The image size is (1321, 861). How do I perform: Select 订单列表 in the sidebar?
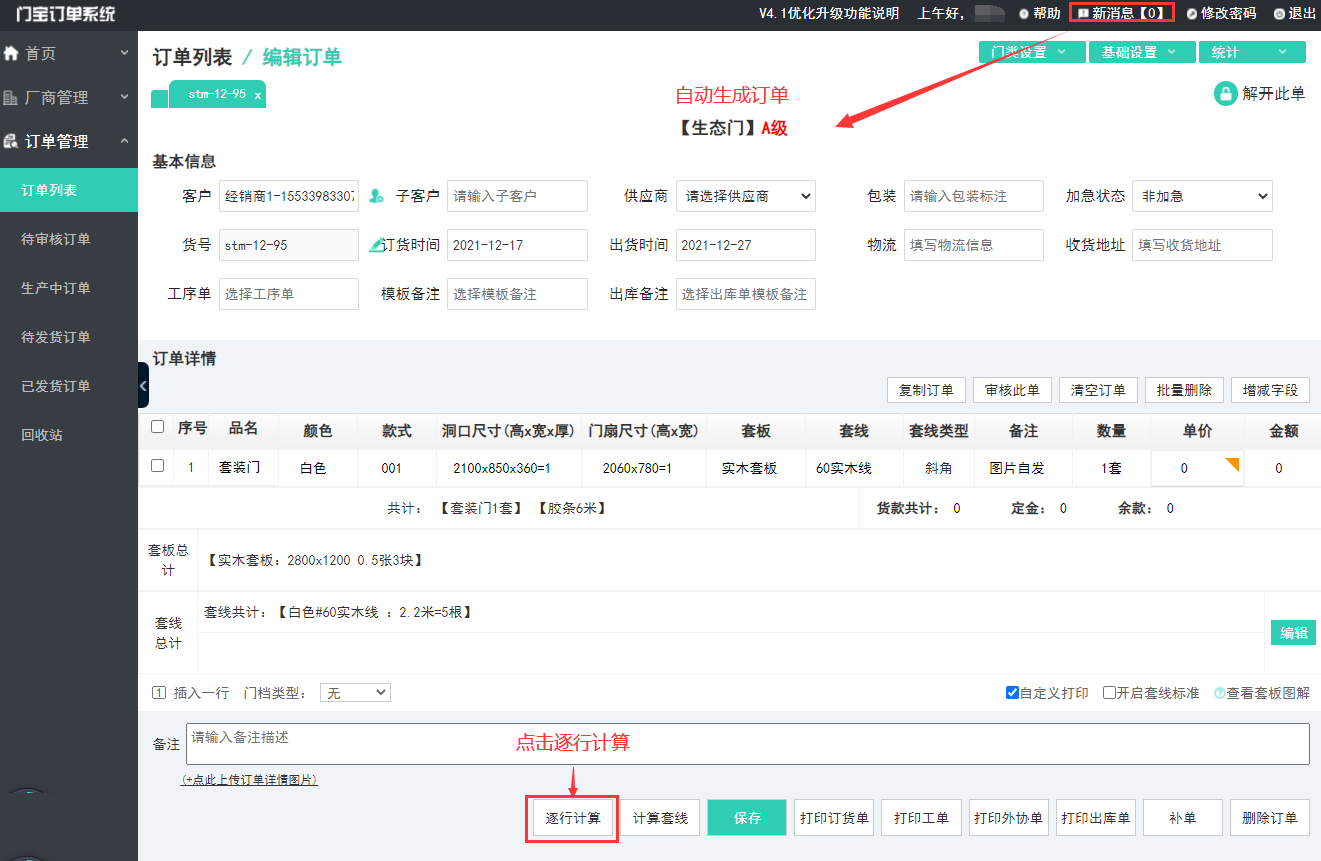pyautogui.click(x=69, y=190)
